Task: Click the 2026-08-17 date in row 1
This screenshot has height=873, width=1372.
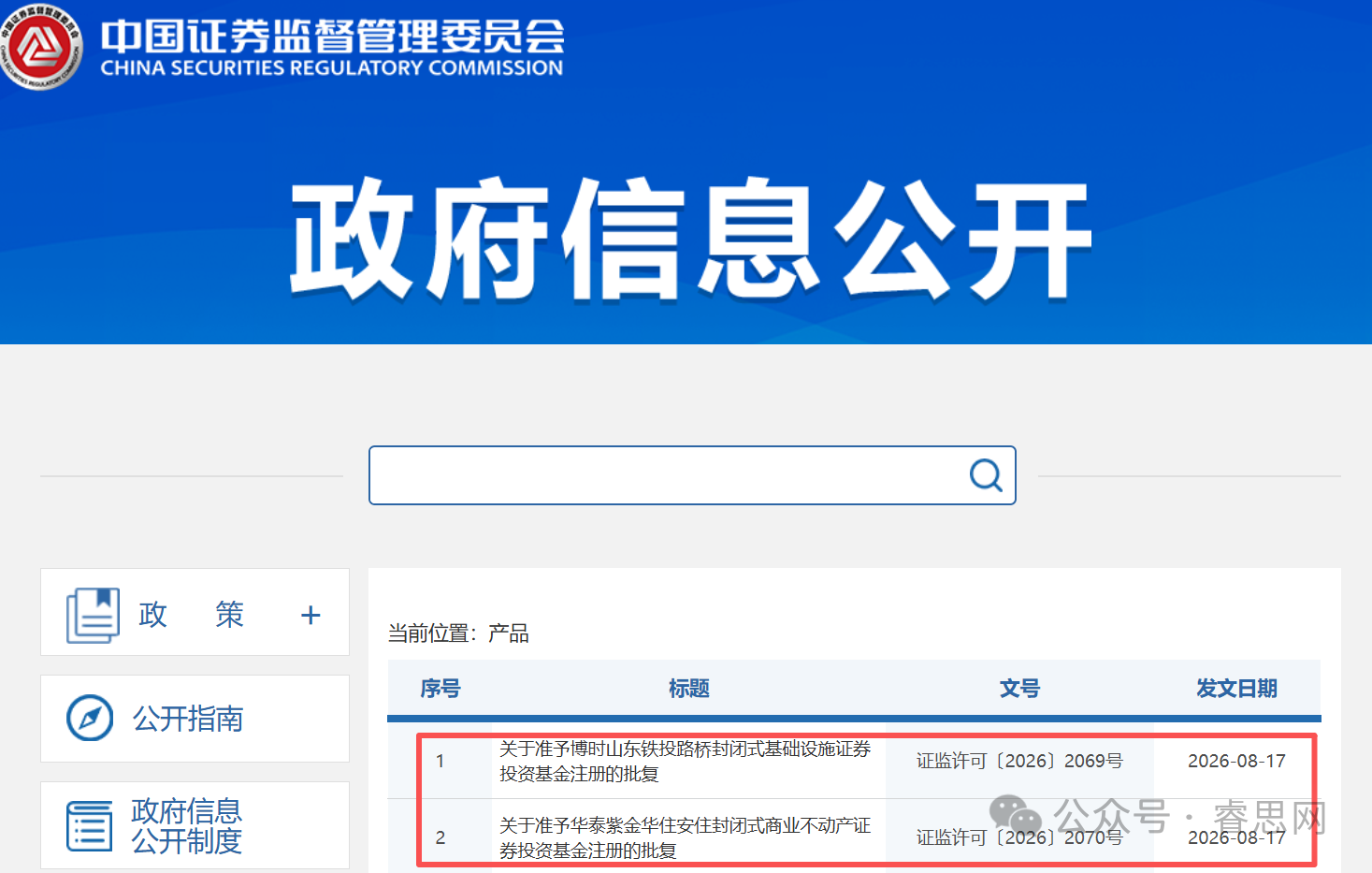Action: [1236, 761]
